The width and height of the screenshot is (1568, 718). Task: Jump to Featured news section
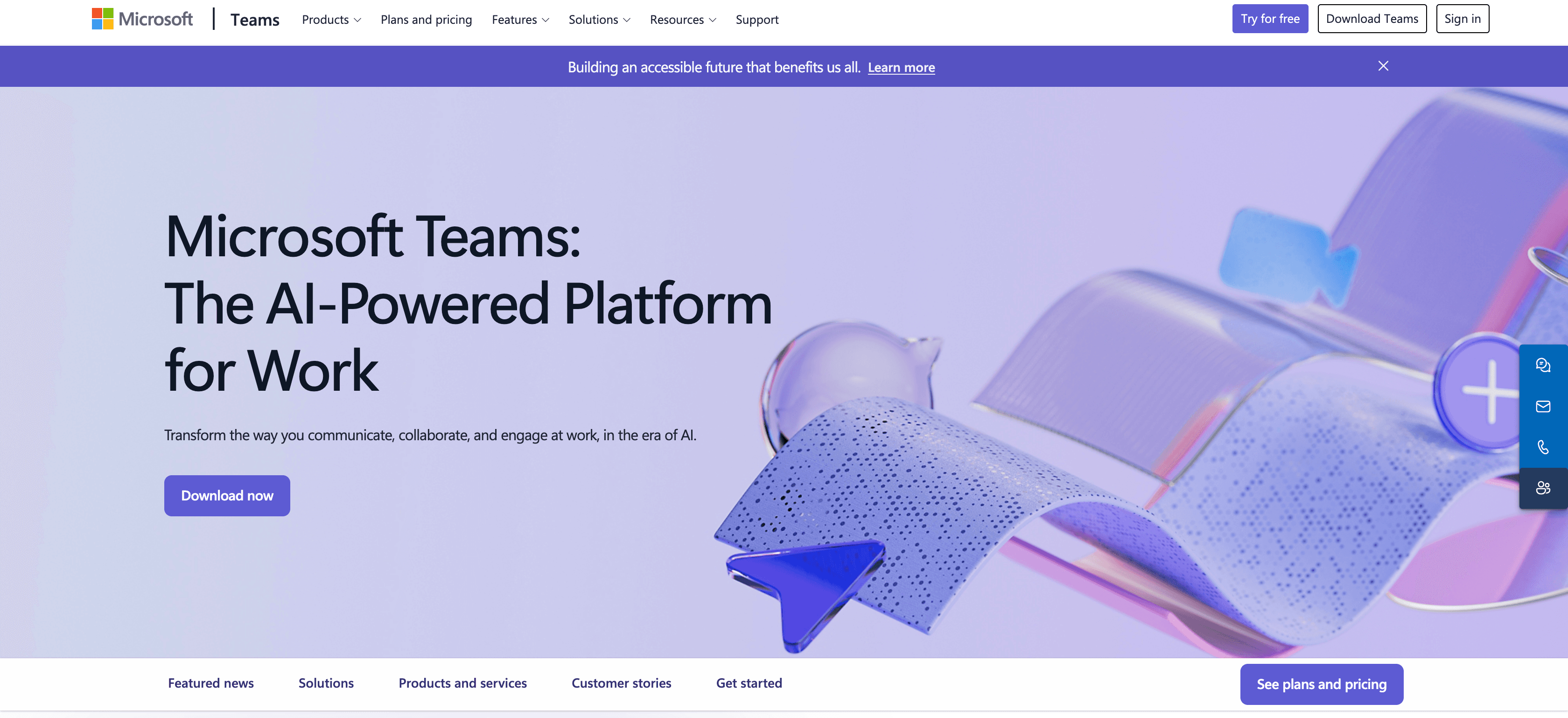210,683
